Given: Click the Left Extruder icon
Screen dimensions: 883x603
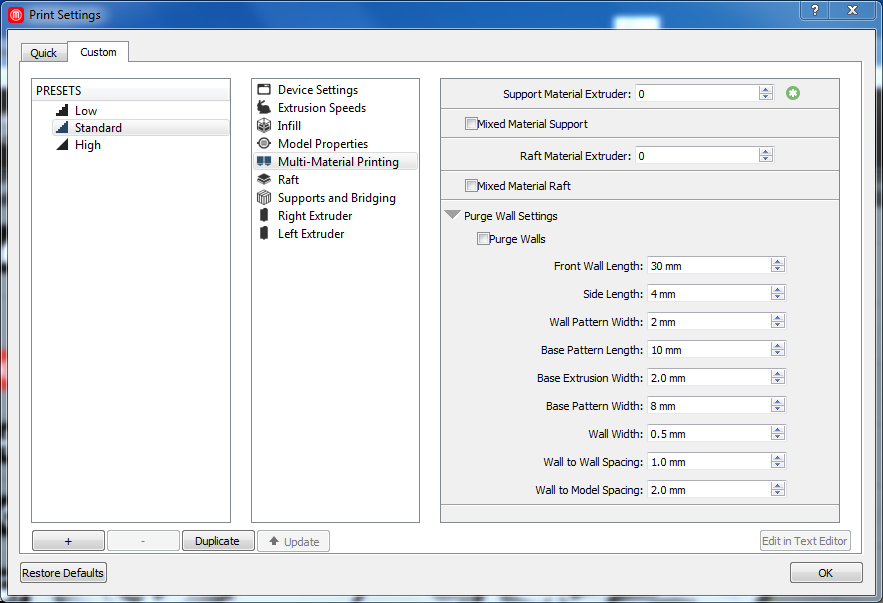Looking at the screenshot, I should [264, 233].
